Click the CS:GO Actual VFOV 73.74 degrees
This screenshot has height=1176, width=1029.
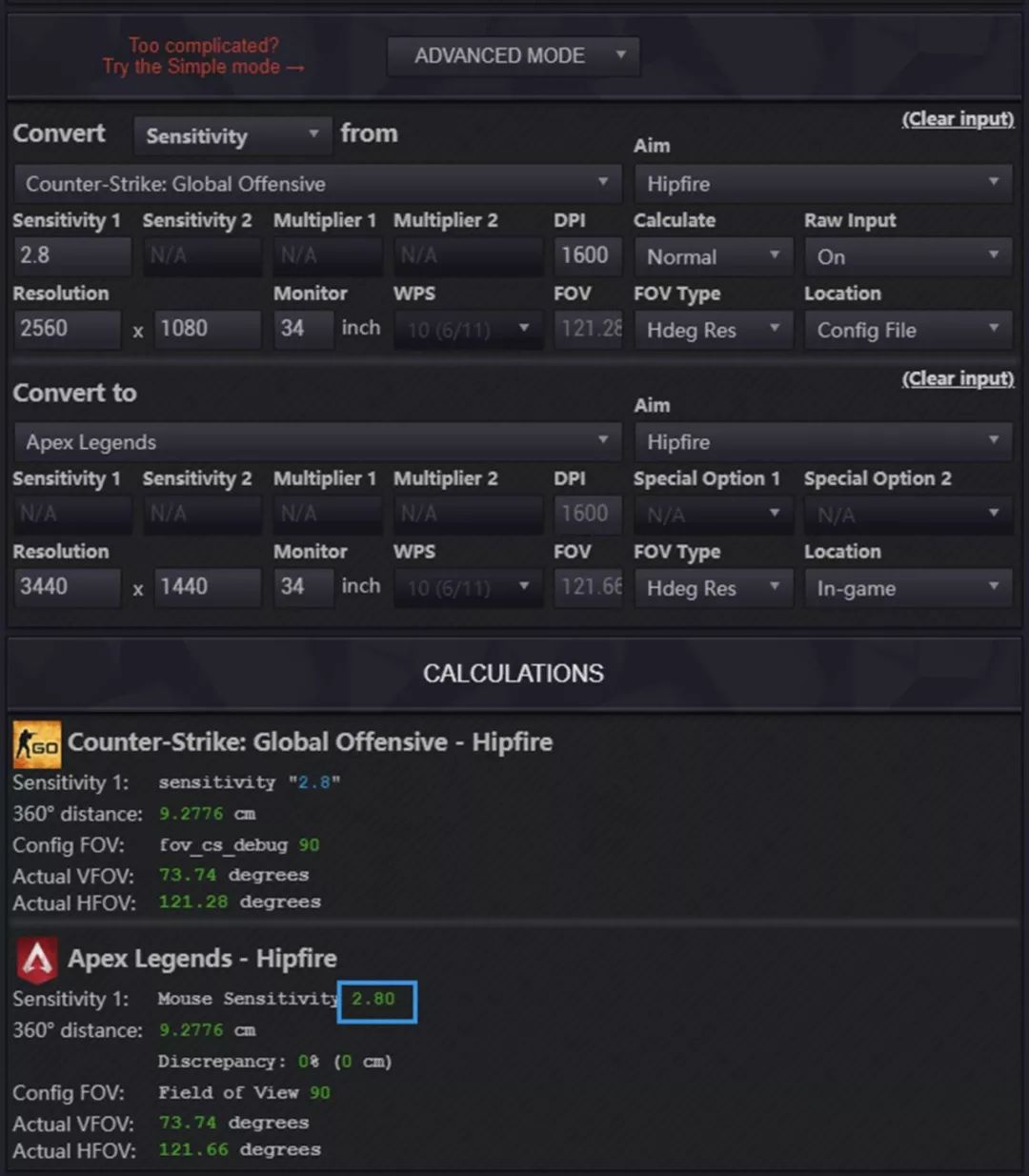234,875
